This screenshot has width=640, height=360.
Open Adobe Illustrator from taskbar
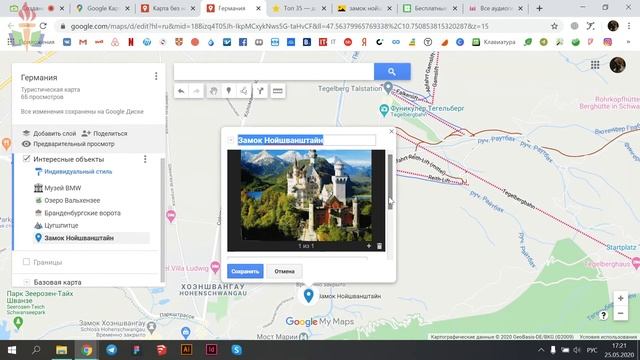pyautogui.click(x=186, y=350)
